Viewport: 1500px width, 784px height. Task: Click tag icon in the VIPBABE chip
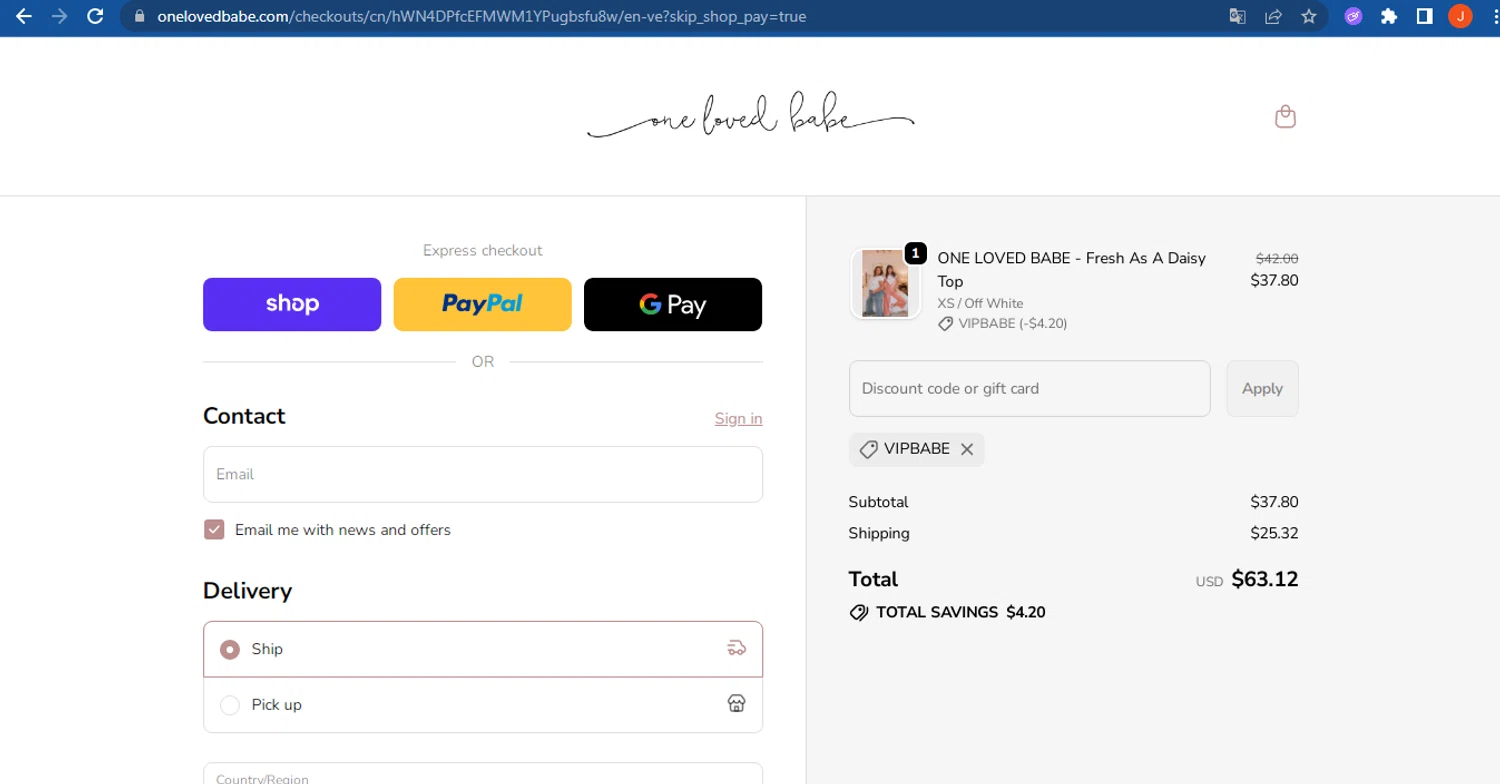[x=869, y=449]
